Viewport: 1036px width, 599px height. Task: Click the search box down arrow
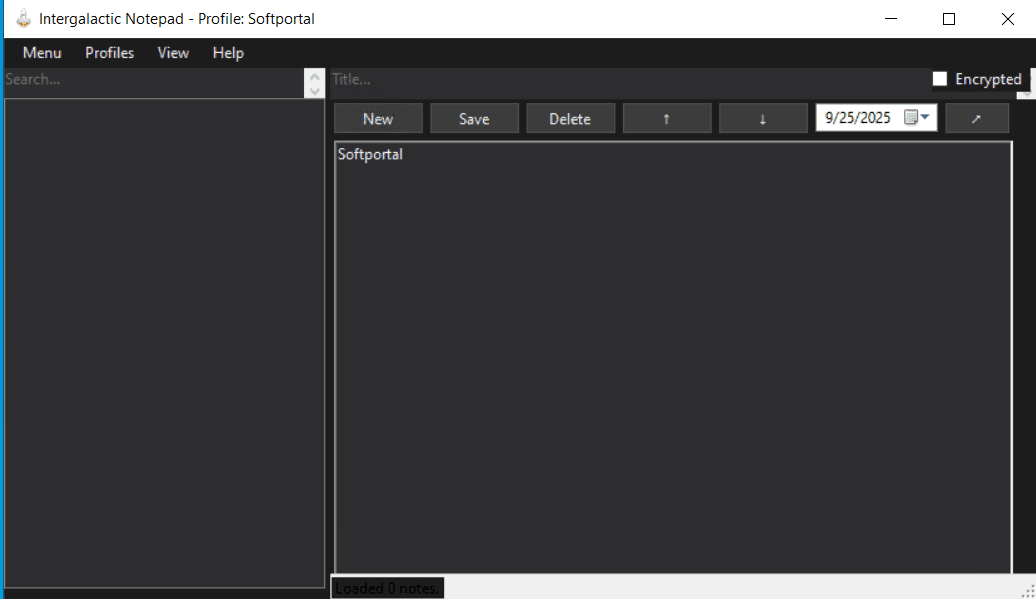314,91
